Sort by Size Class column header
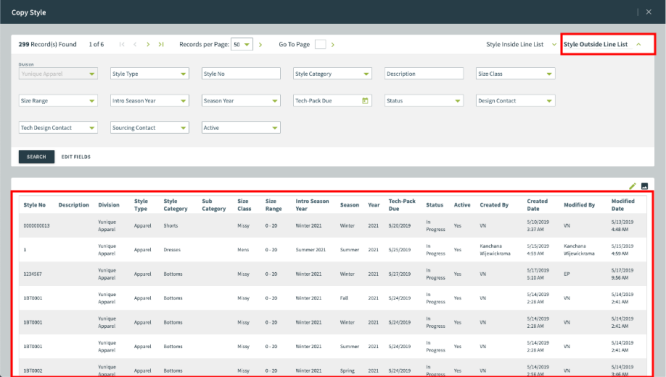Screen dimensions: 666x377 click(x=244, y=205)
